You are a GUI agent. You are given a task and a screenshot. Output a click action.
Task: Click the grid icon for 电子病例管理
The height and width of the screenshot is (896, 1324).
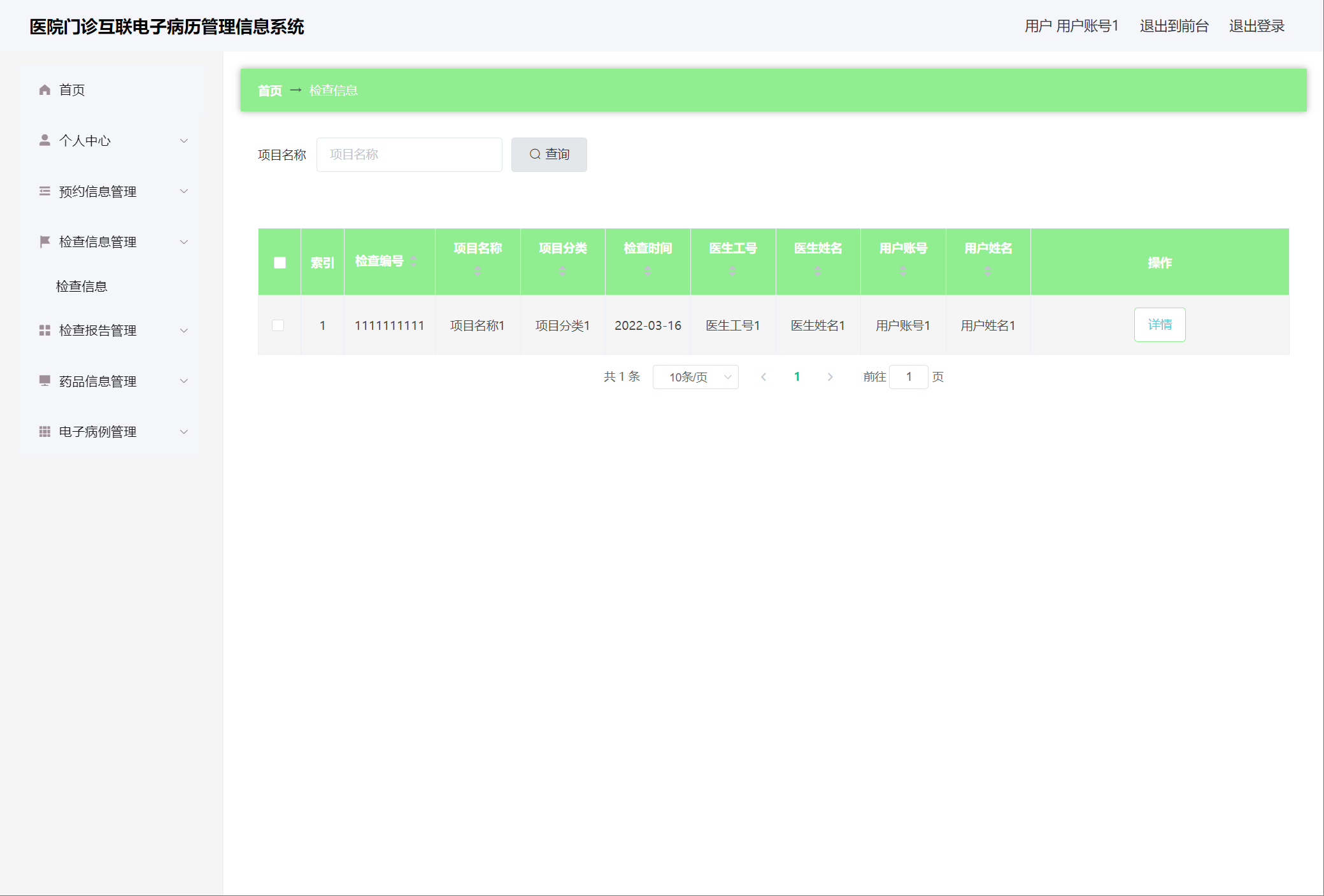45,431
